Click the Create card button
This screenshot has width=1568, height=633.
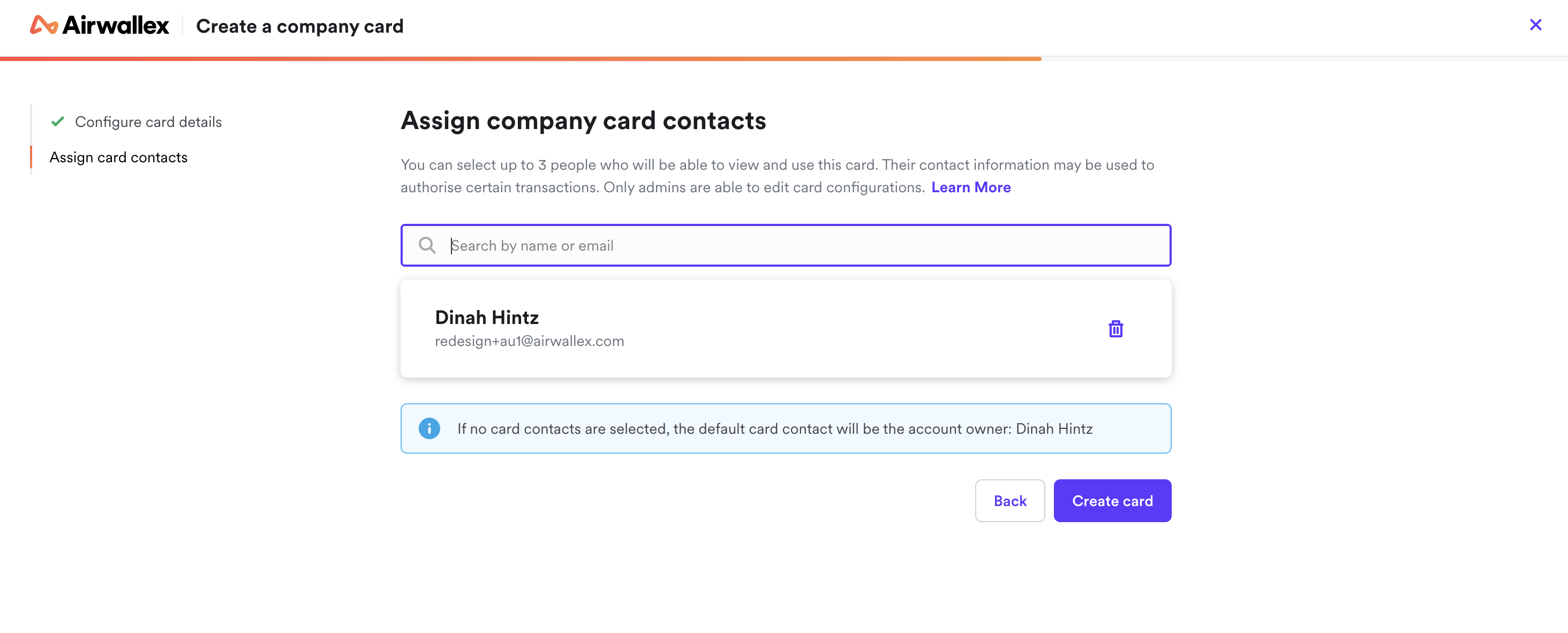pyautogui.click(x=1112, y=500)
